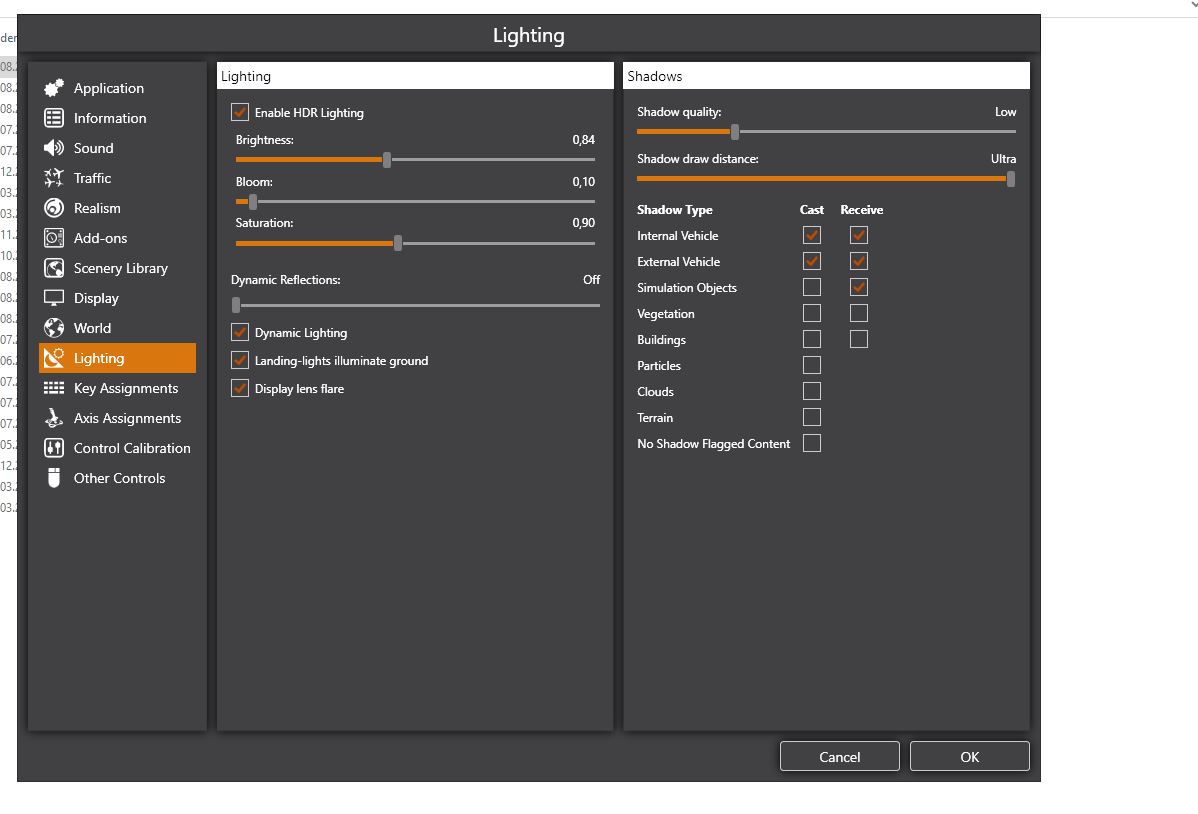The height and width of the screenshot is (814, 1198).
Task: Enable Terrain Cast shadow checkbox
Action: pyautogui.click(x=812, y=417)
